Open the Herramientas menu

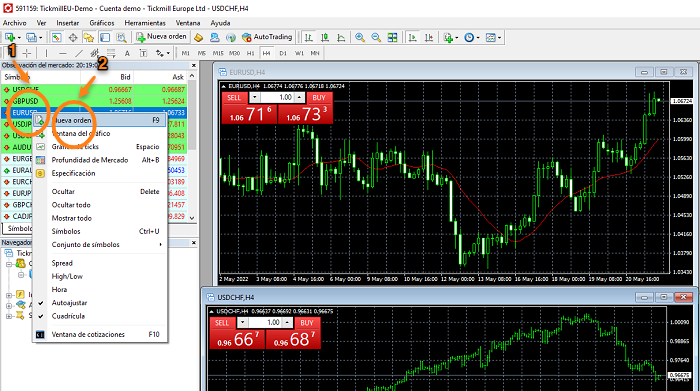coord(145,23)
